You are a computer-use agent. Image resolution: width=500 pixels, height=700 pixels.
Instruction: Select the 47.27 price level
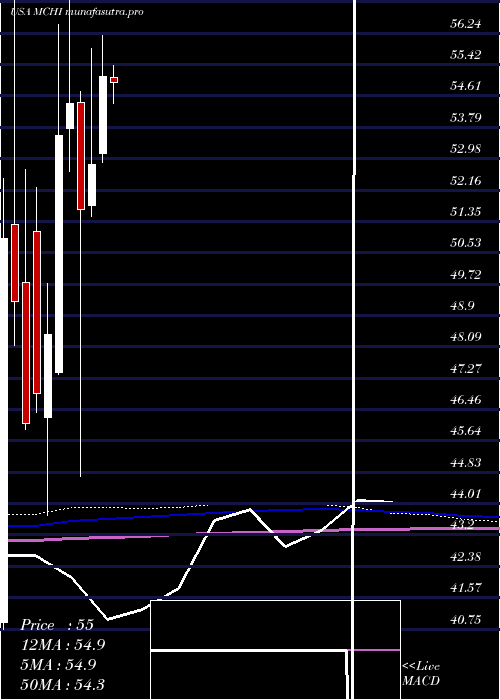pyautogui.click(x=466, y=369)
